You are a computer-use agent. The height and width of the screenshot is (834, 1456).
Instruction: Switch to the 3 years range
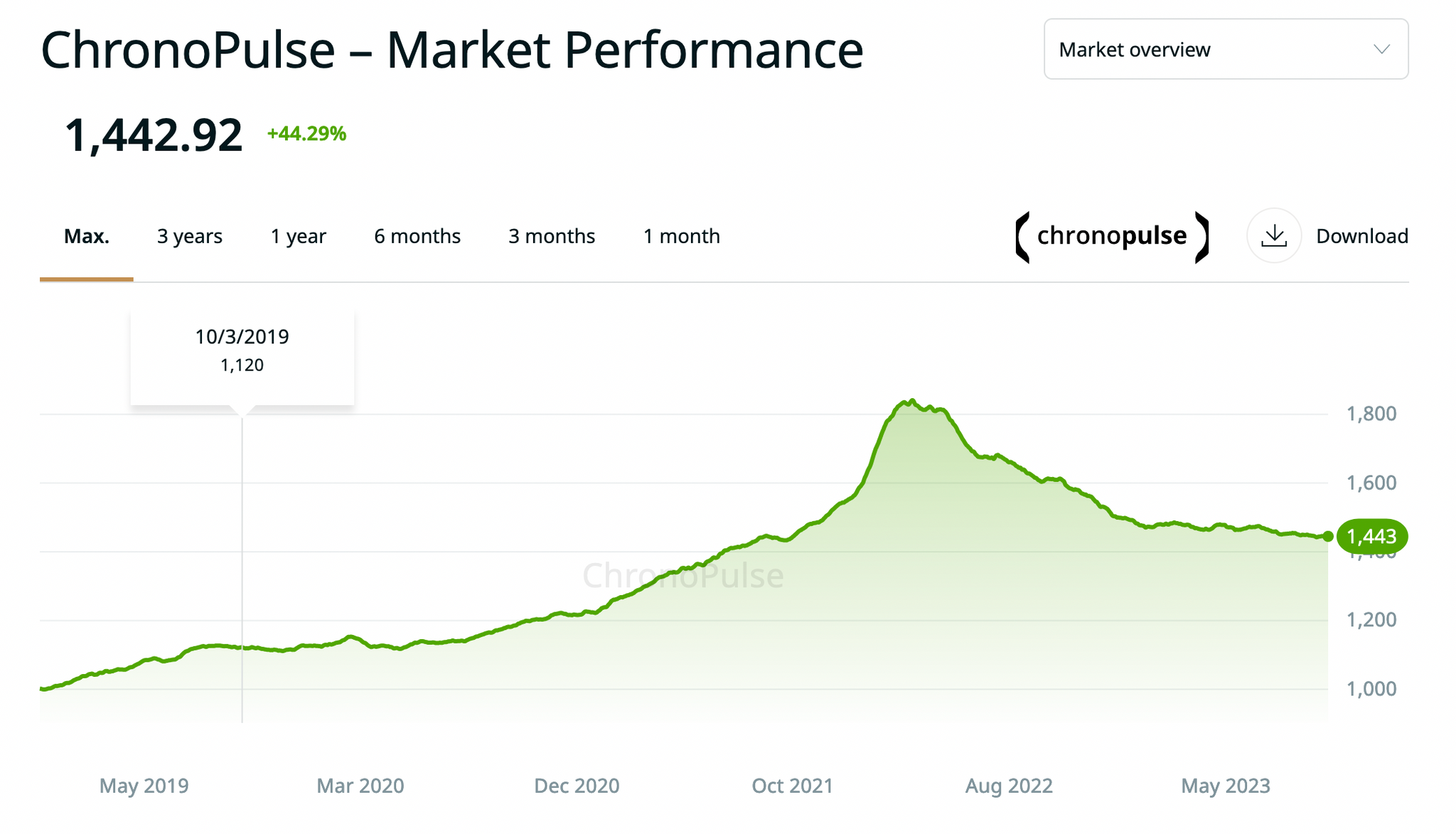pyautogui.click(x=188, y=235)
